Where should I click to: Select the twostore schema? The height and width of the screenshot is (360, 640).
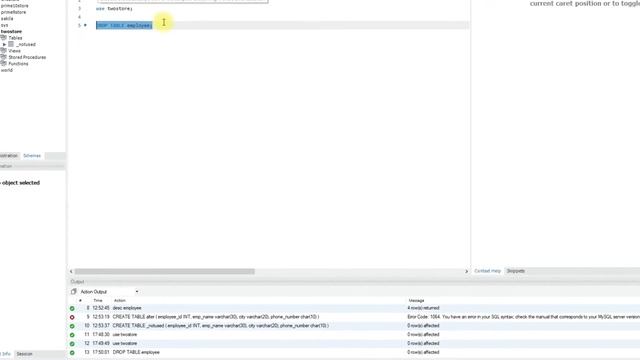coord(11,31)
